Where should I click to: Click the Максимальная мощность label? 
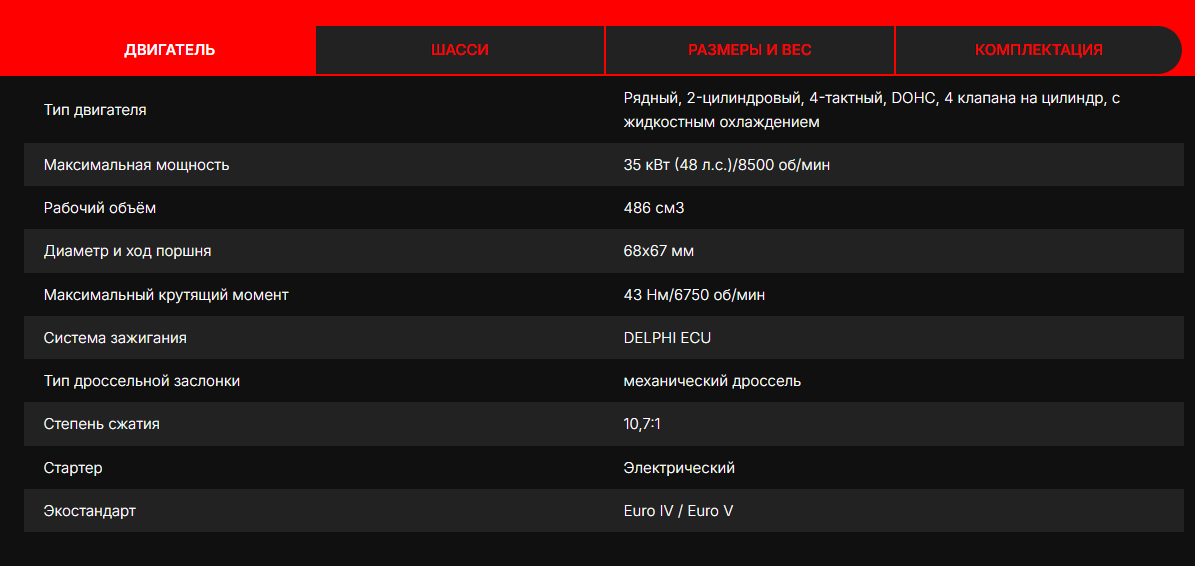coord(136,165)
